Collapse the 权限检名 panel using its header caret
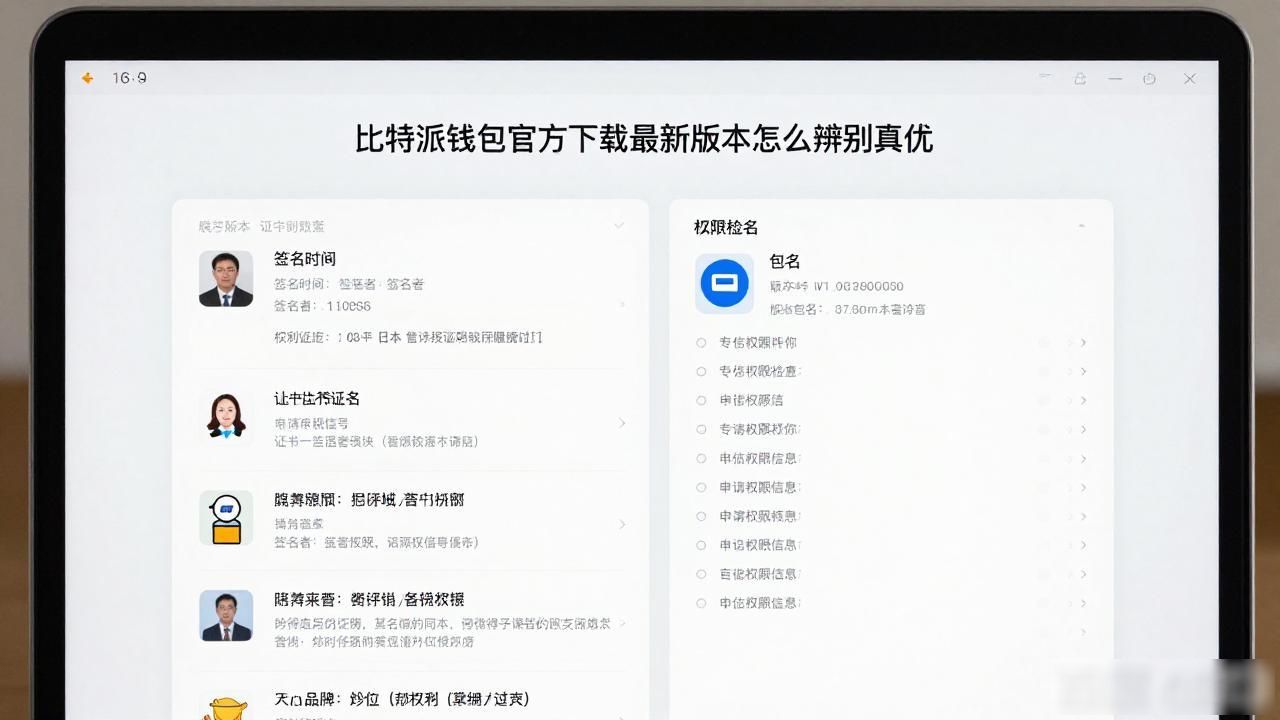1280x720 pixels. [1081, 227]
